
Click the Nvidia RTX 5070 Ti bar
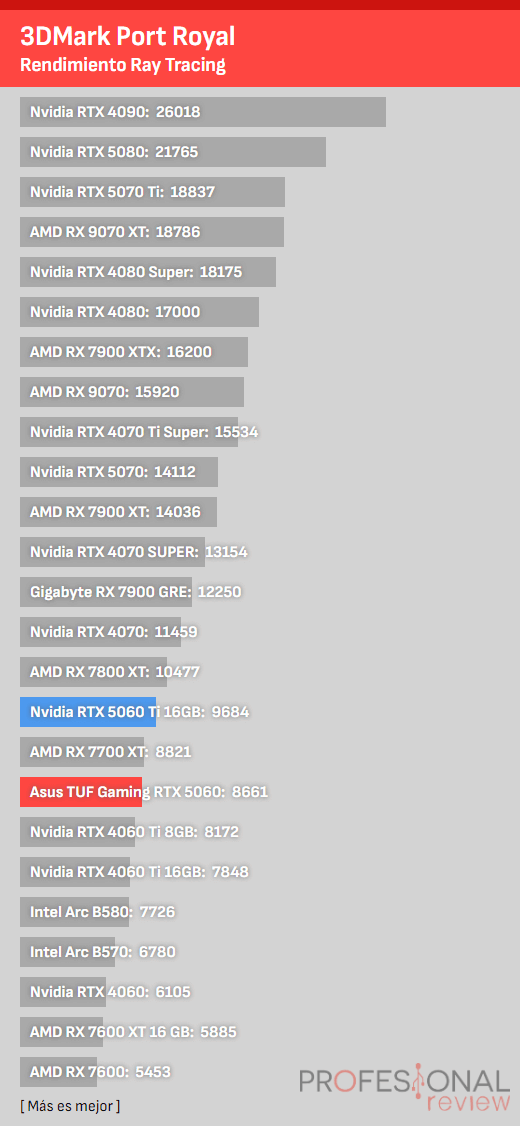pyautogui.click(x=152, y=192)
